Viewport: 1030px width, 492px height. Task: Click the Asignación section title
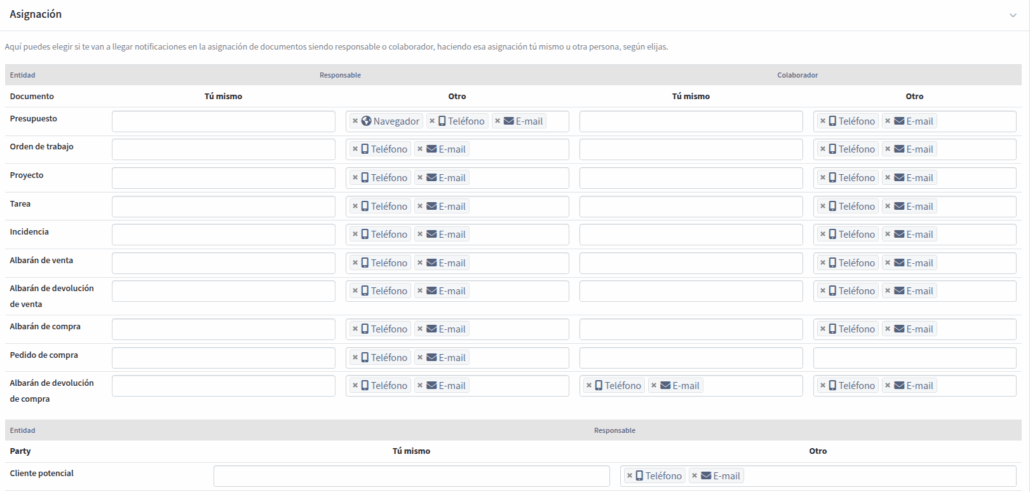point(35,14)
